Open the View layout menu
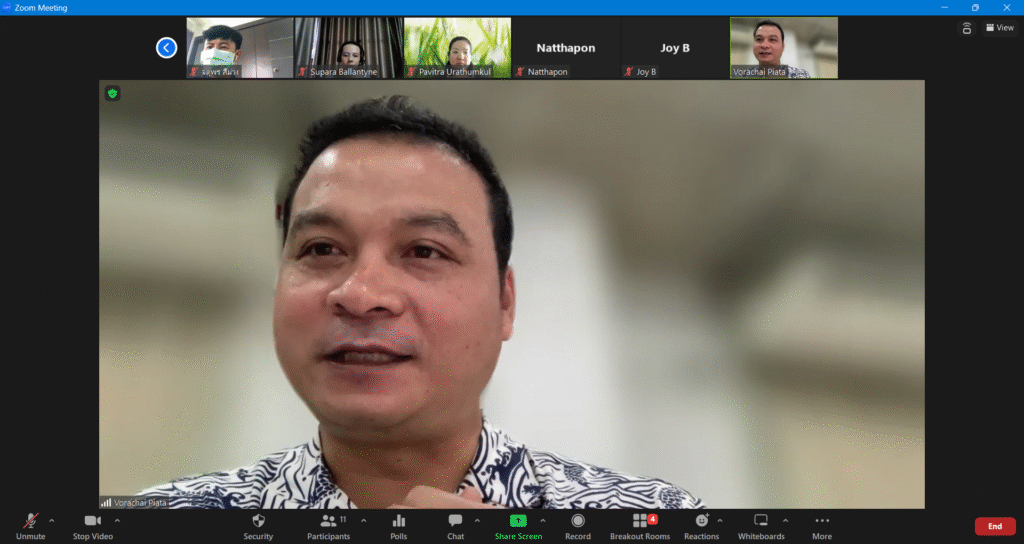The width and height of the screenshot is (1024, 544). pos(999,28)
